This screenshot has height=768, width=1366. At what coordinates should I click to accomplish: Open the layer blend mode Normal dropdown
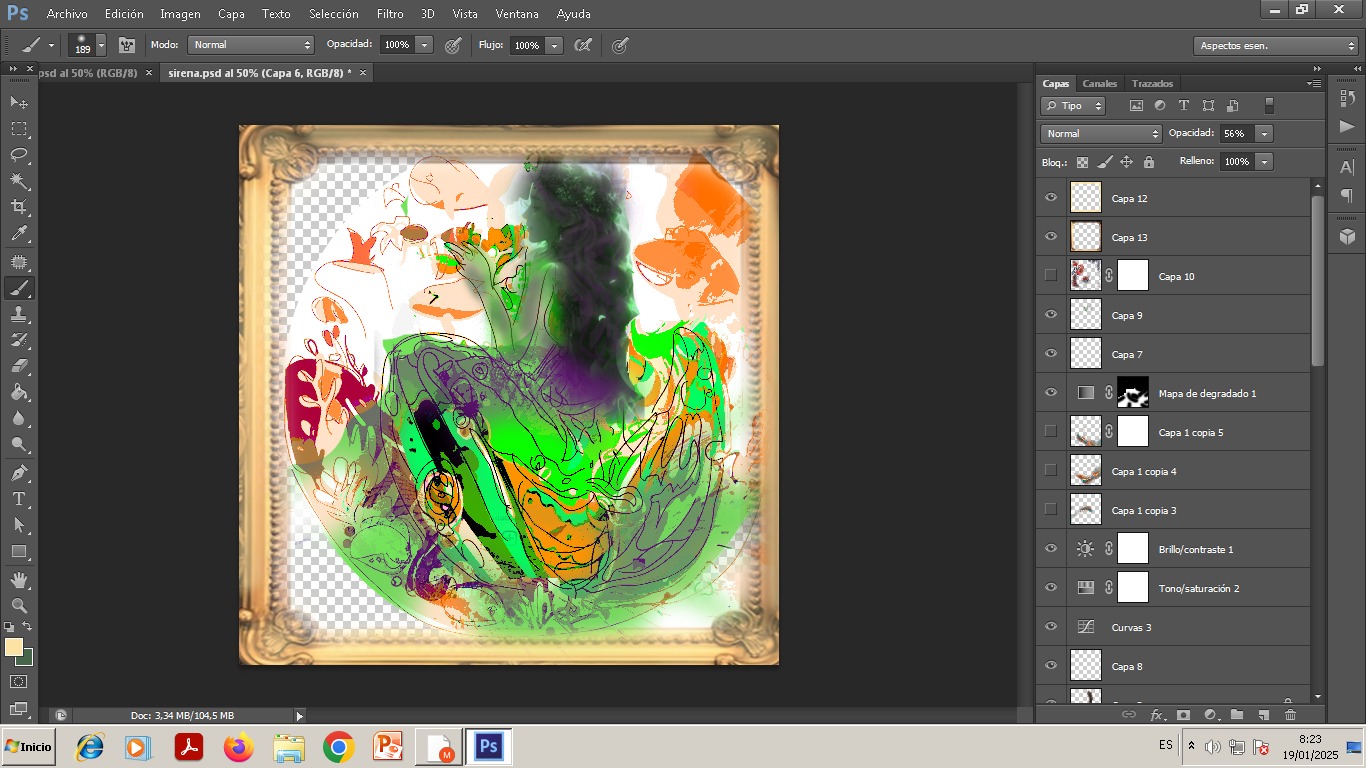click(x=1101, y=133)
